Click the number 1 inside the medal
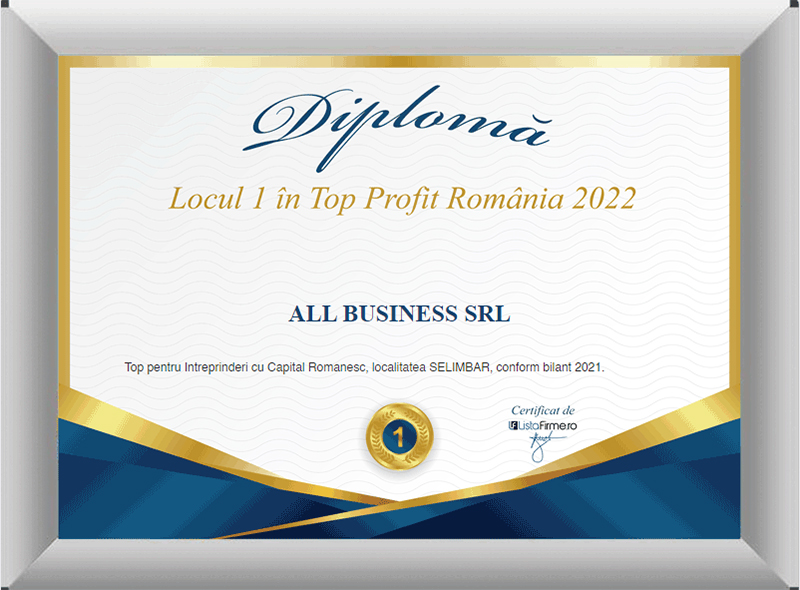The width and height of the screenshot is (800, 590). [399, 435]
